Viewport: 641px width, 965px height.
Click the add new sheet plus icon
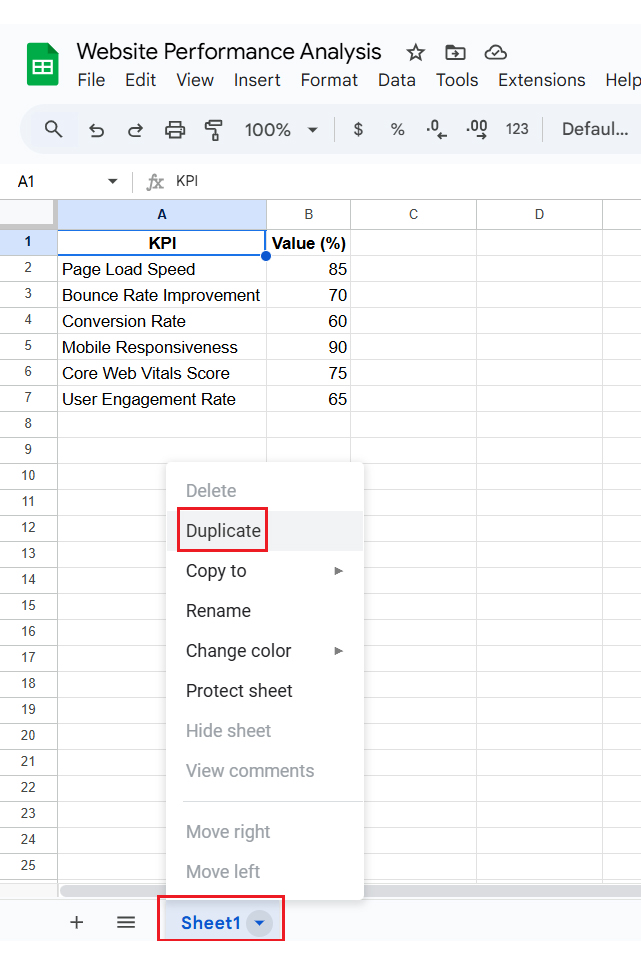click(x=76, y=922)
